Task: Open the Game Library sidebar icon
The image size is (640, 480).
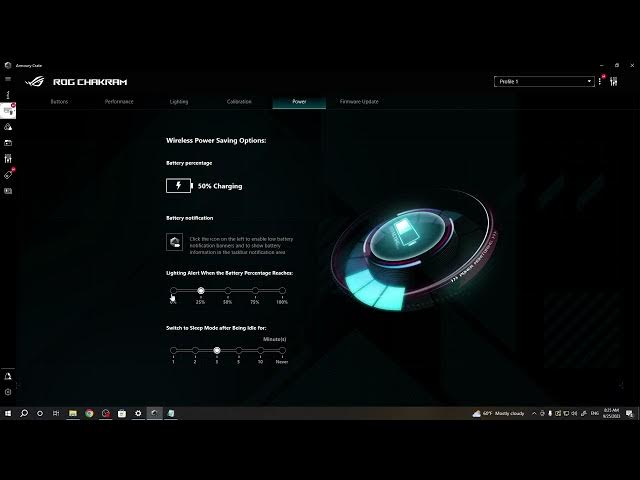Action: 8,143
